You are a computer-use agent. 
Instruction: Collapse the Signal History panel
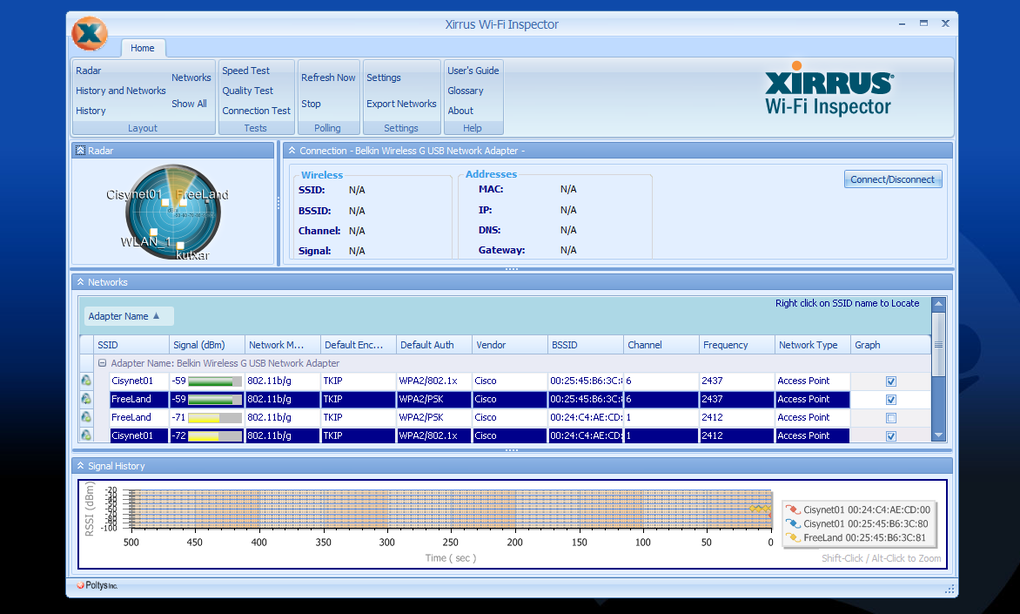coord(80,466)
